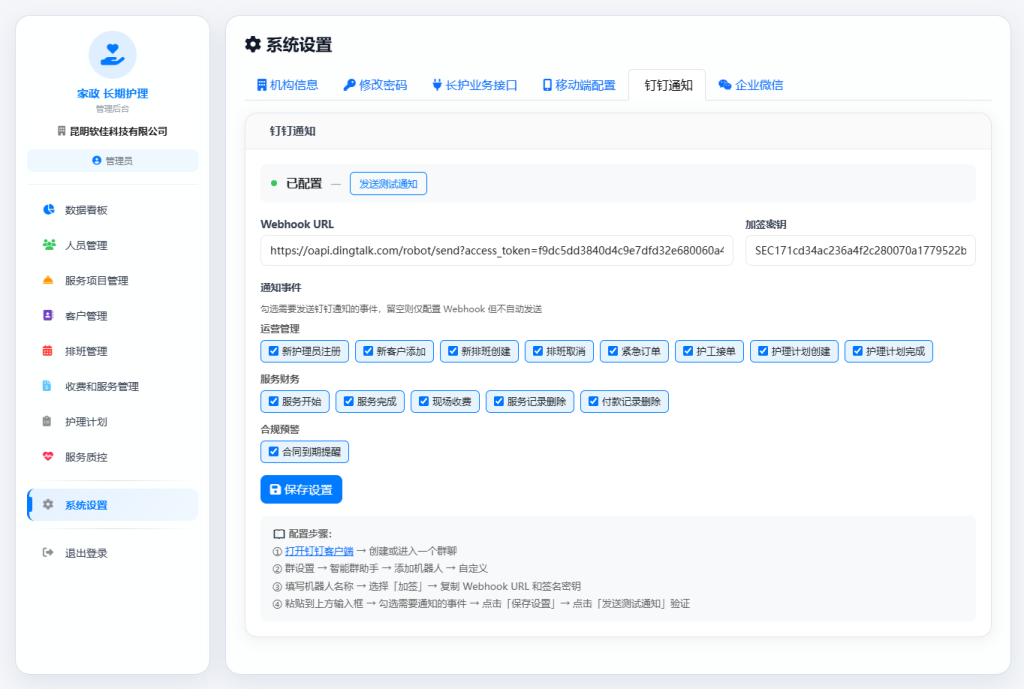Viewport: 1024px width, 689px height.
Task: Click the hand-heart logo icon
Action: point(112,55)
